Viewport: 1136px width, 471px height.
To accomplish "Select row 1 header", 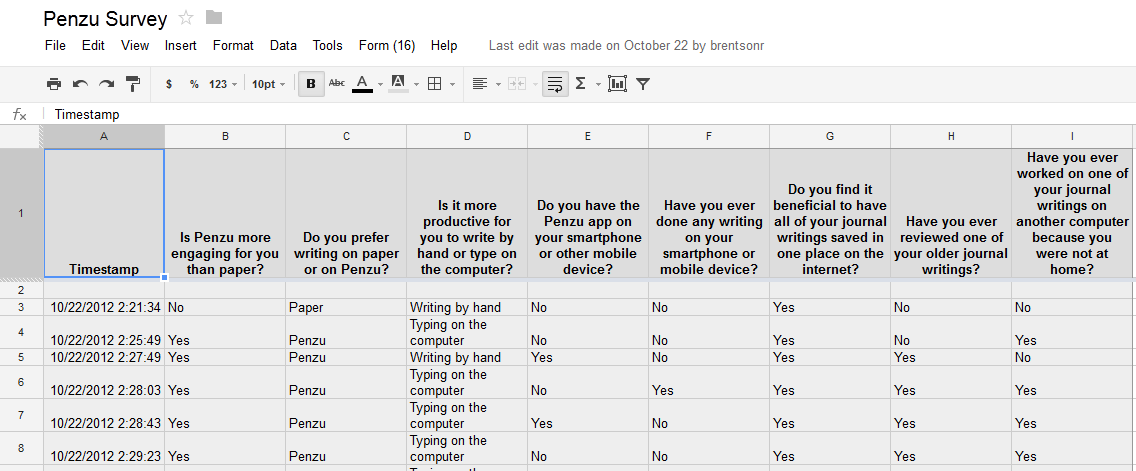I will (x=20, y=213).
